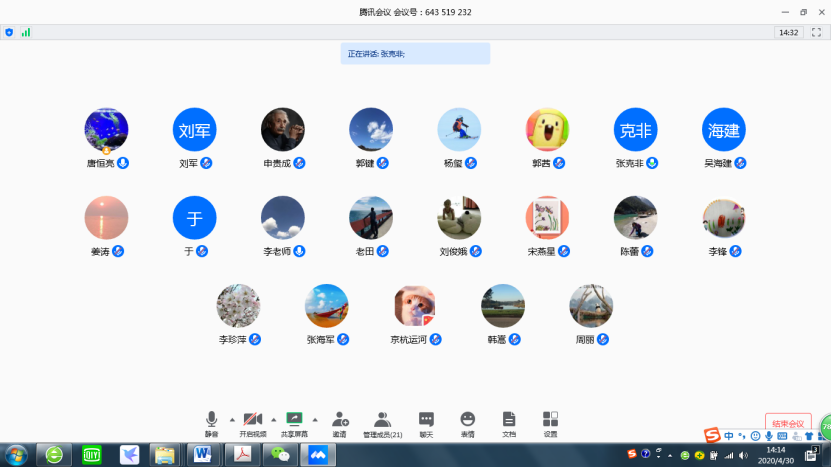Click the 静音 mute microphone icon
The image size is (831, 467).
pos(211,419)
